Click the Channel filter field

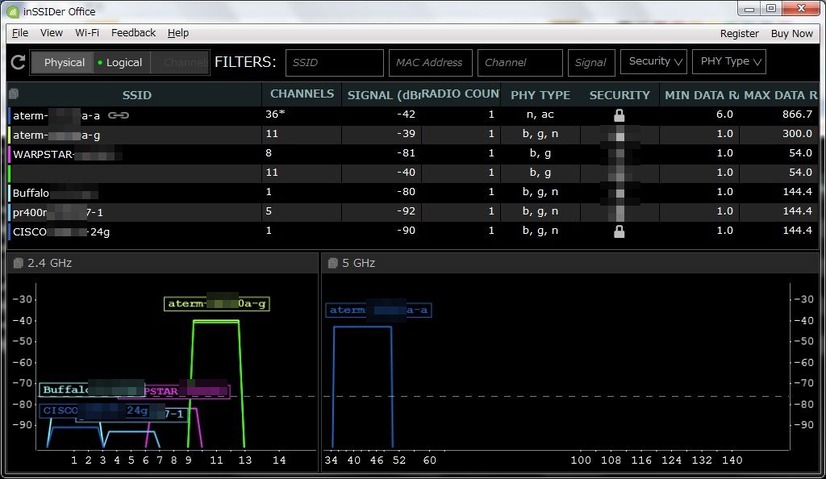520,63
